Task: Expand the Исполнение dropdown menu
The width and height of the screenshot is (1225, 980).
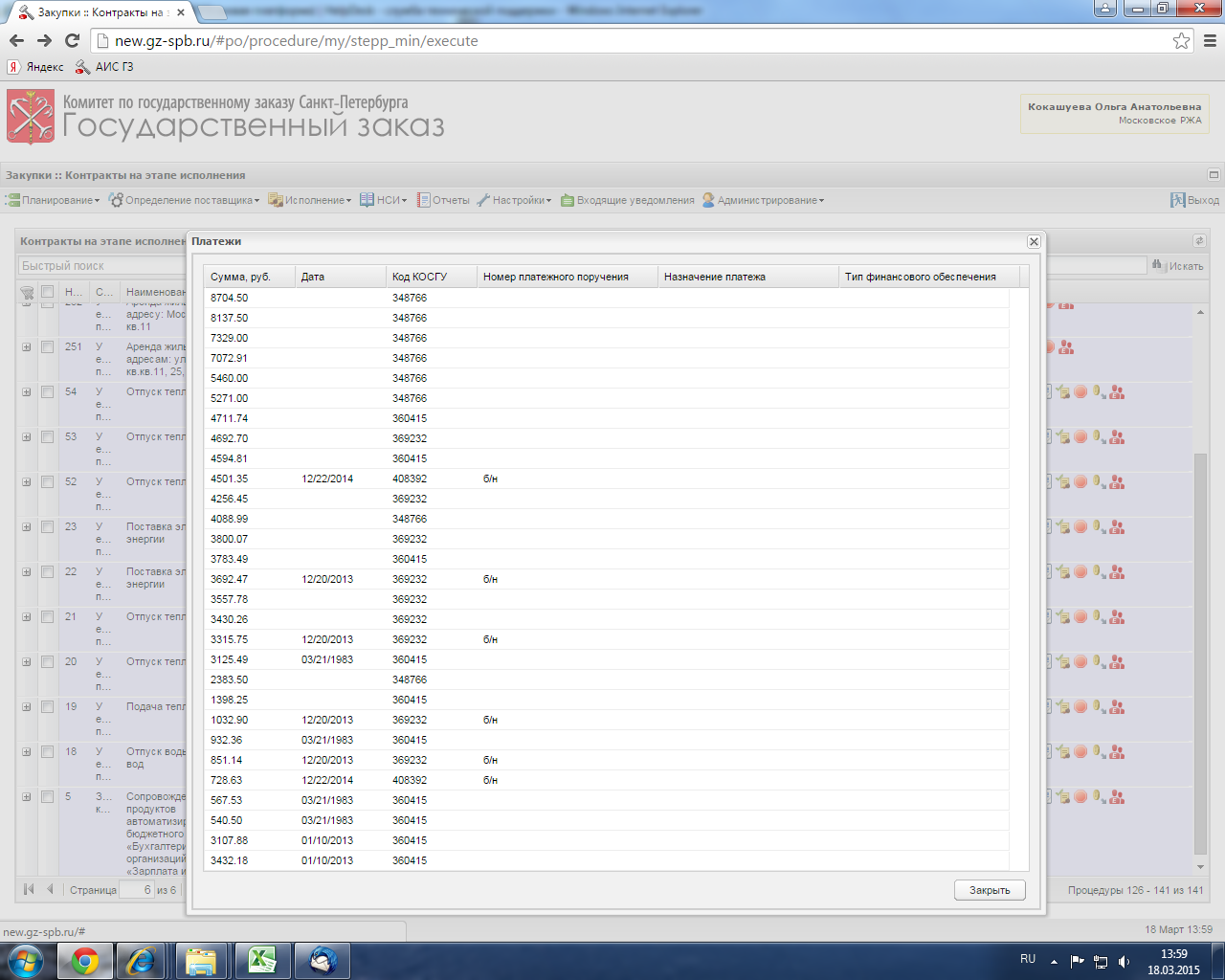Action: point(310,200)
